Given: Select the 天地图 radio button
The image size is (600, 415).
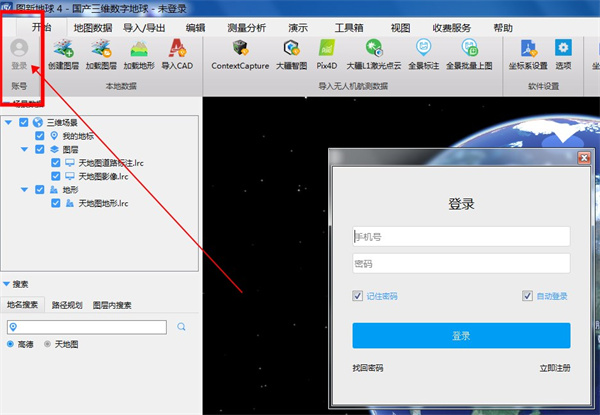Looking at the screenshot, I should (x=47, y=344).
